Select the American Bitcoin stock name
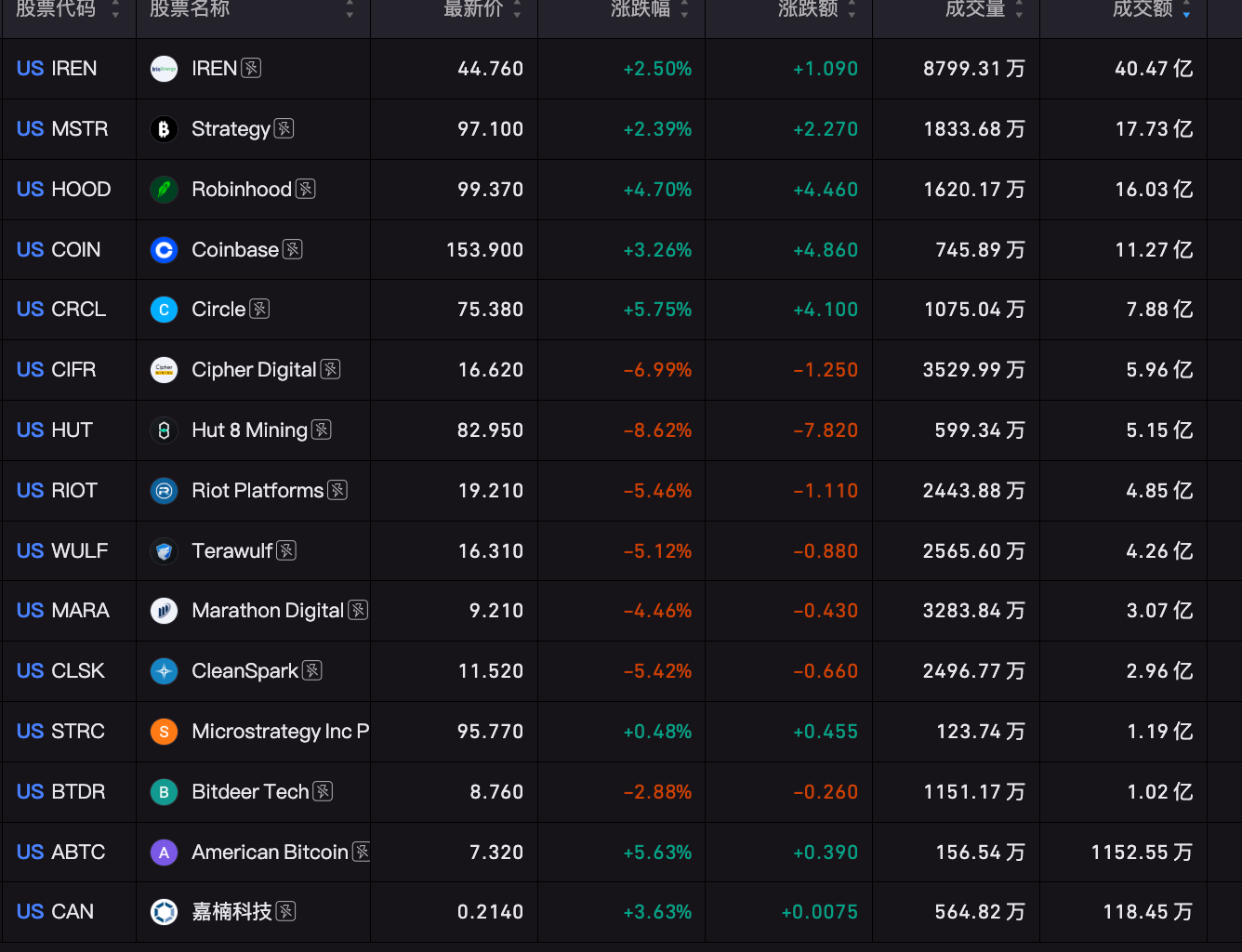Screen dimensions: 1242x952 coord(270,853)
